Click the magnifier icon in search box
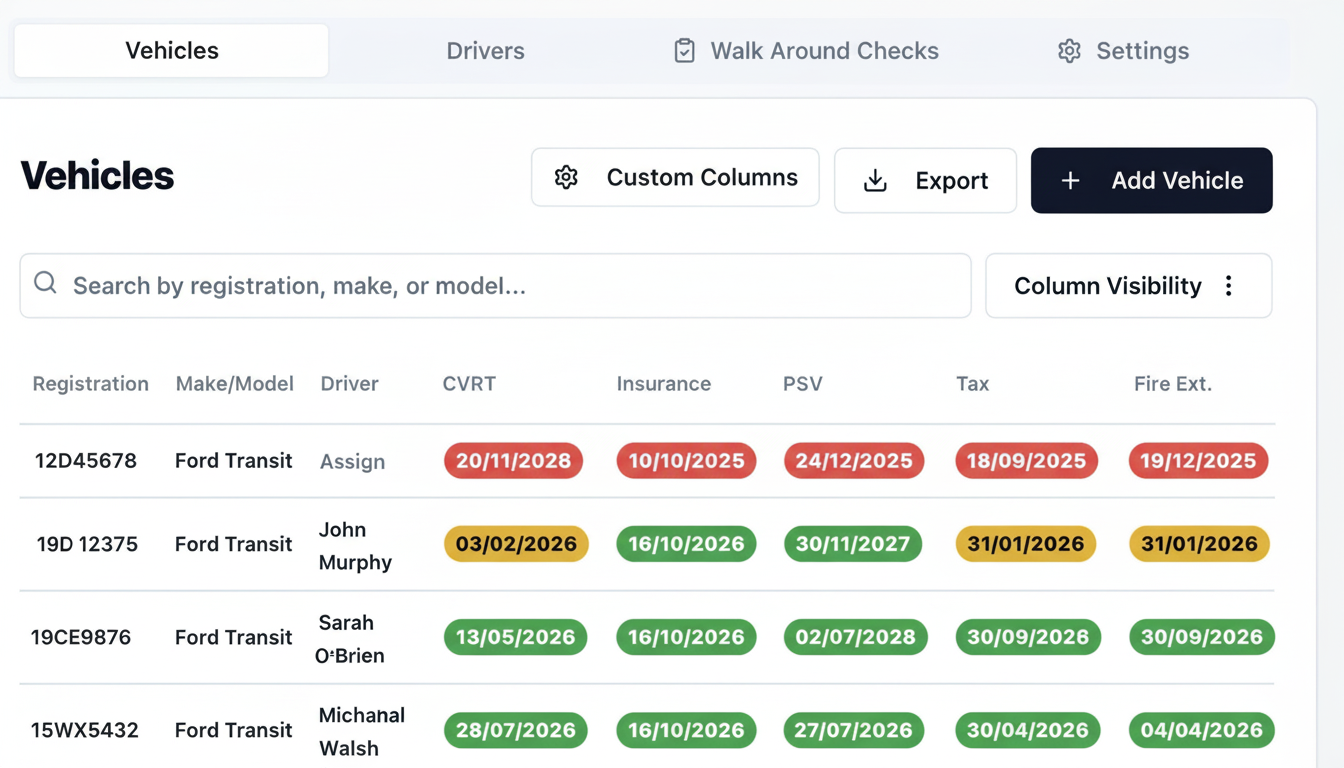 pyautogui.click(x=45, y=283)
